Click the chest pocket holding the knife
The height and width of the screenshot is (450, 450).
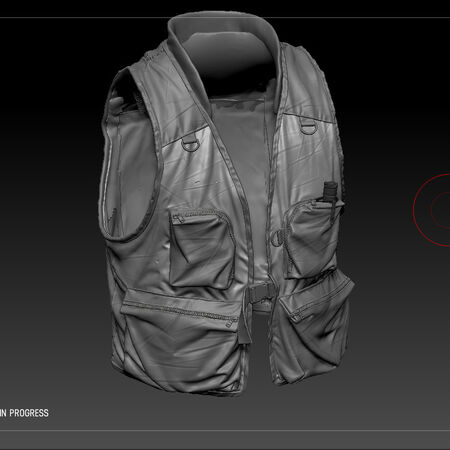pyautogui.click(x=312, y=239)
